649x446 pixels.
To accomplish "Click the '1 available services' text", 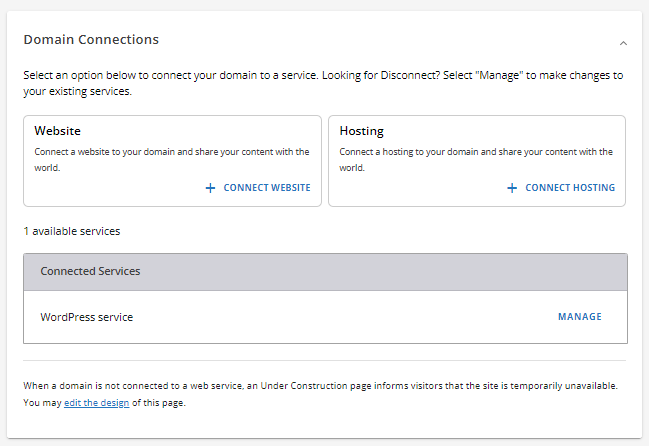I will coord(71,231).
